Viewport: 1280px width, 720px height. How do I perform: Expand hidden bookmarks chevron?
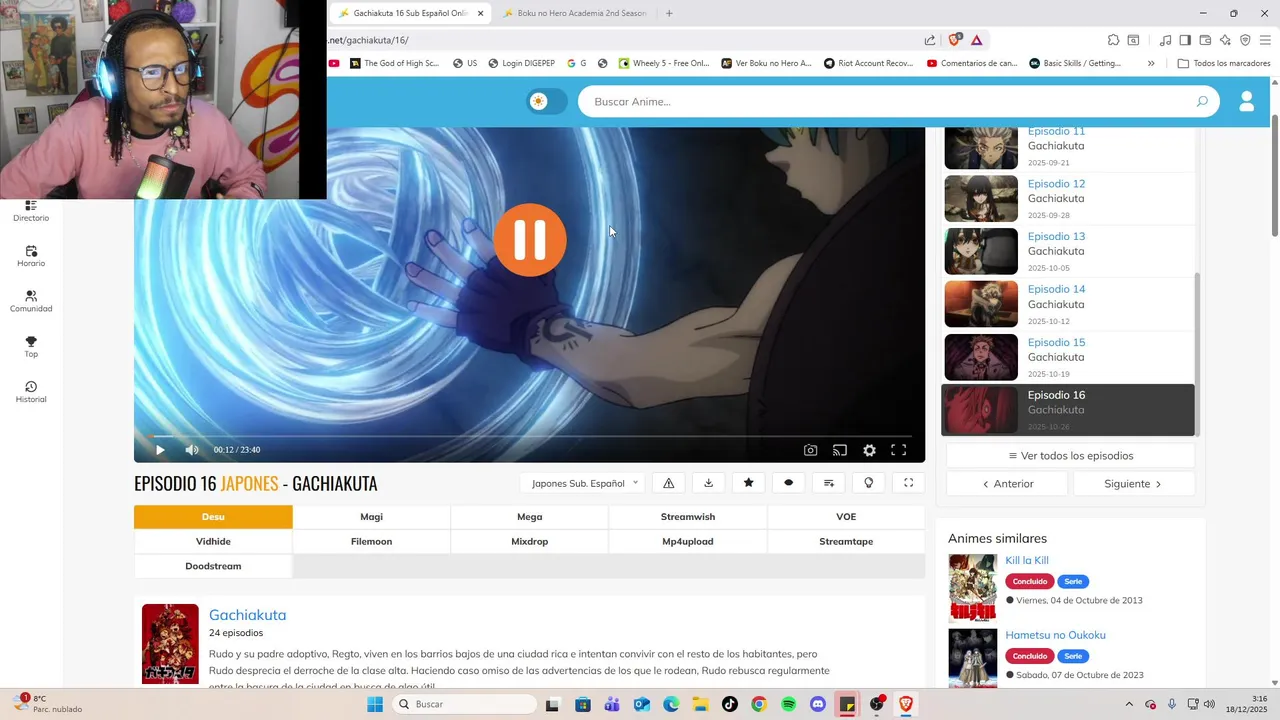1151,63
